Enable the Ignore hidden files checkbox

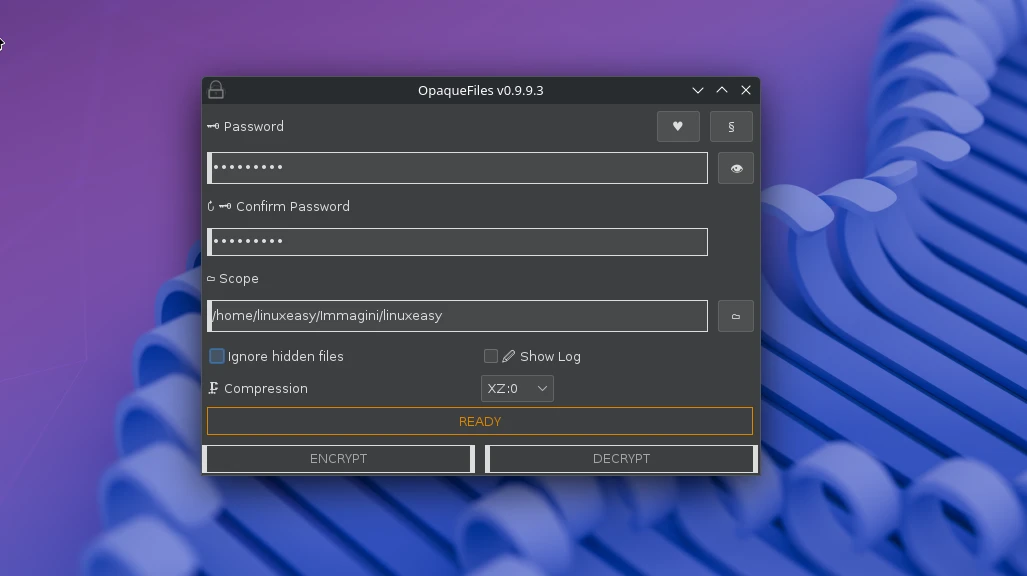pyautogui.click(x=217, y=356)
